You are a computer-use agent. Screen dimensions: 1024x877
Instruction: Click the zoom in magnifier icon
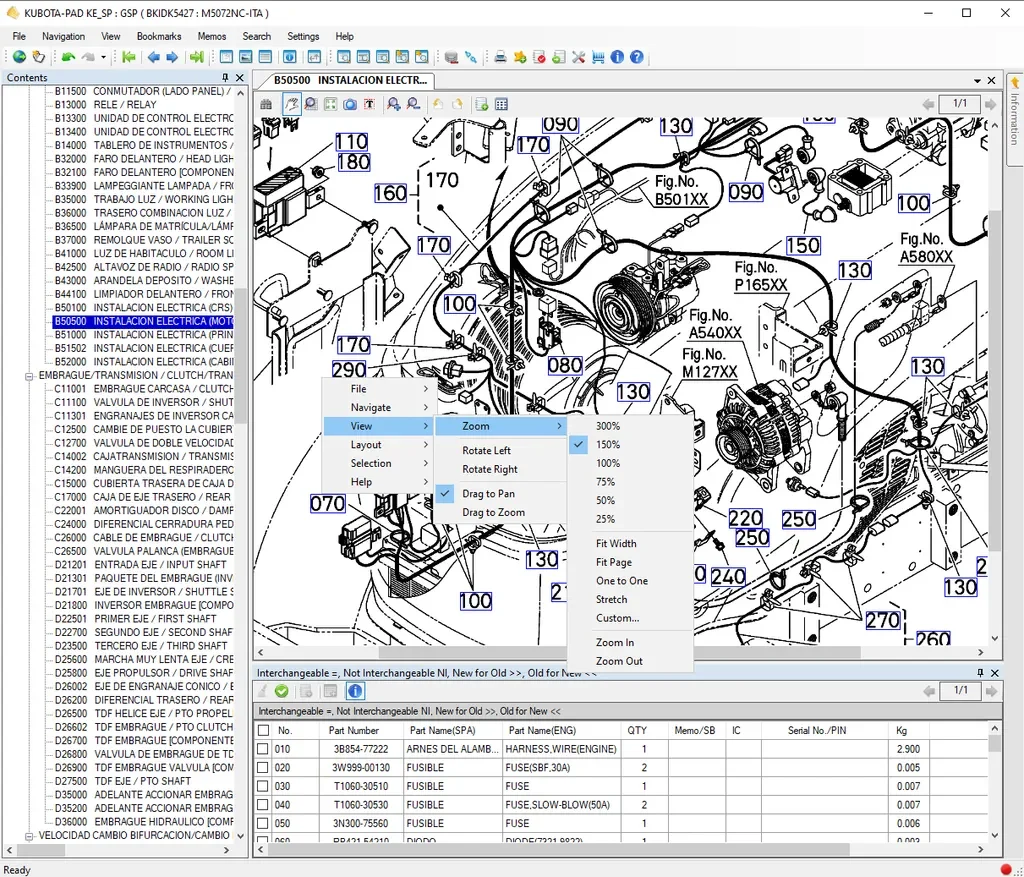coord(393,104)
